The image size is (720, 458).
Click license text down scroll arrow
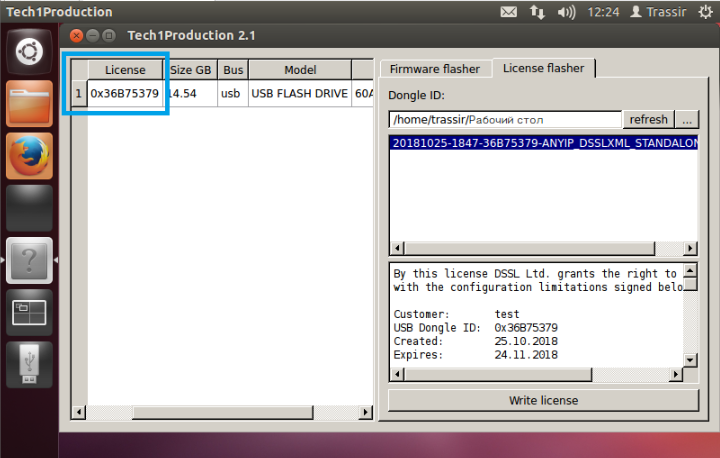coord(690,360)
